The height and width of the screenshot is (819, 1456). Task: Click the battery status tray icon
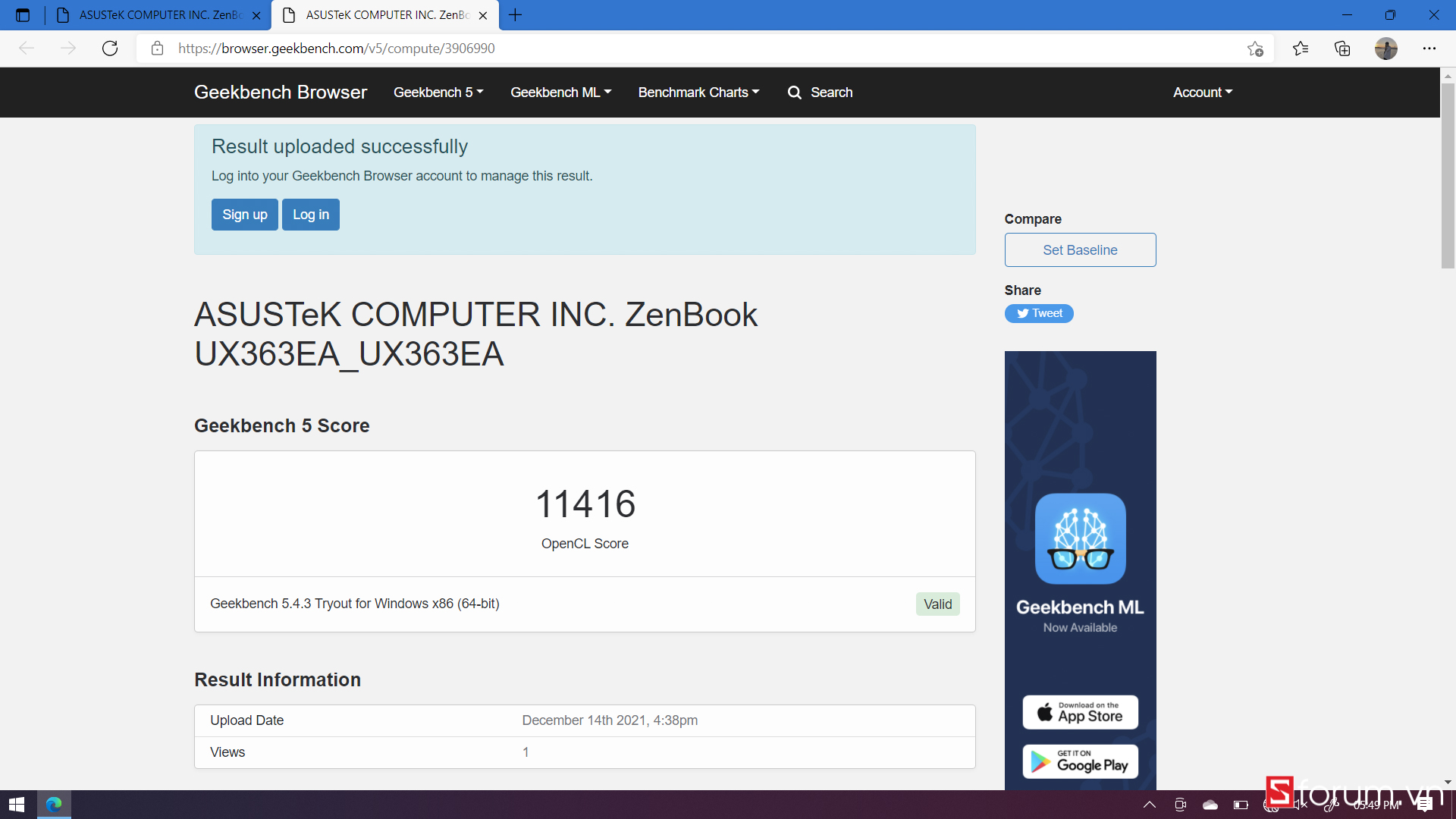coord(1241,805)
